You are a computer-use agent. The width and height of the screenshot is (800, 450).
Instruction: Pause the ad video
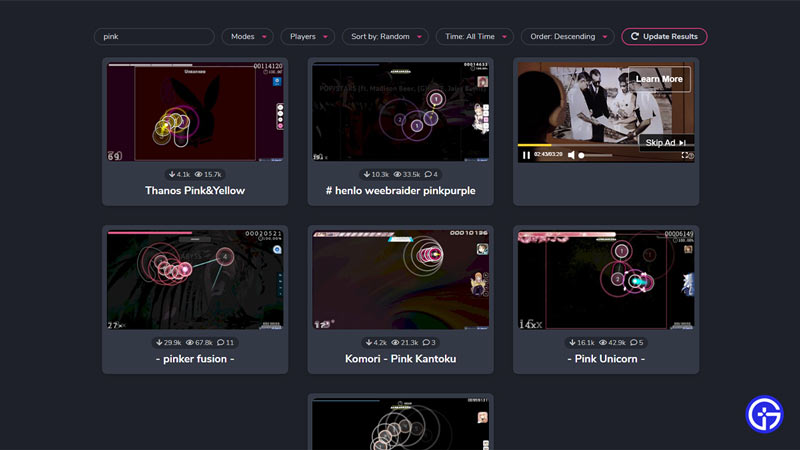pos(526,155)
